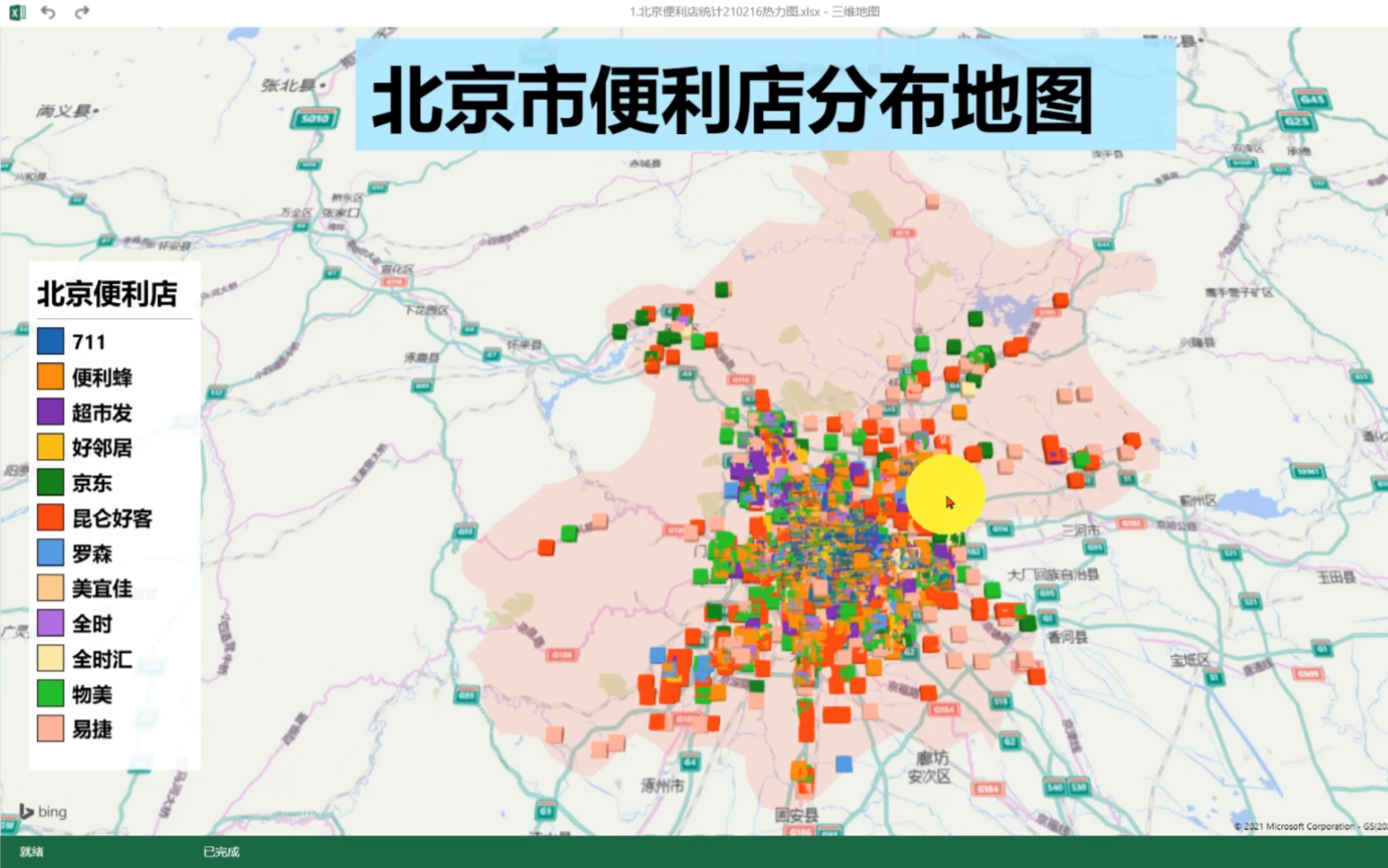Viewport: 1388px width, 868px height.
Task: Select the 便利蜂 orange legend swatch
Action: pos(50,376)
